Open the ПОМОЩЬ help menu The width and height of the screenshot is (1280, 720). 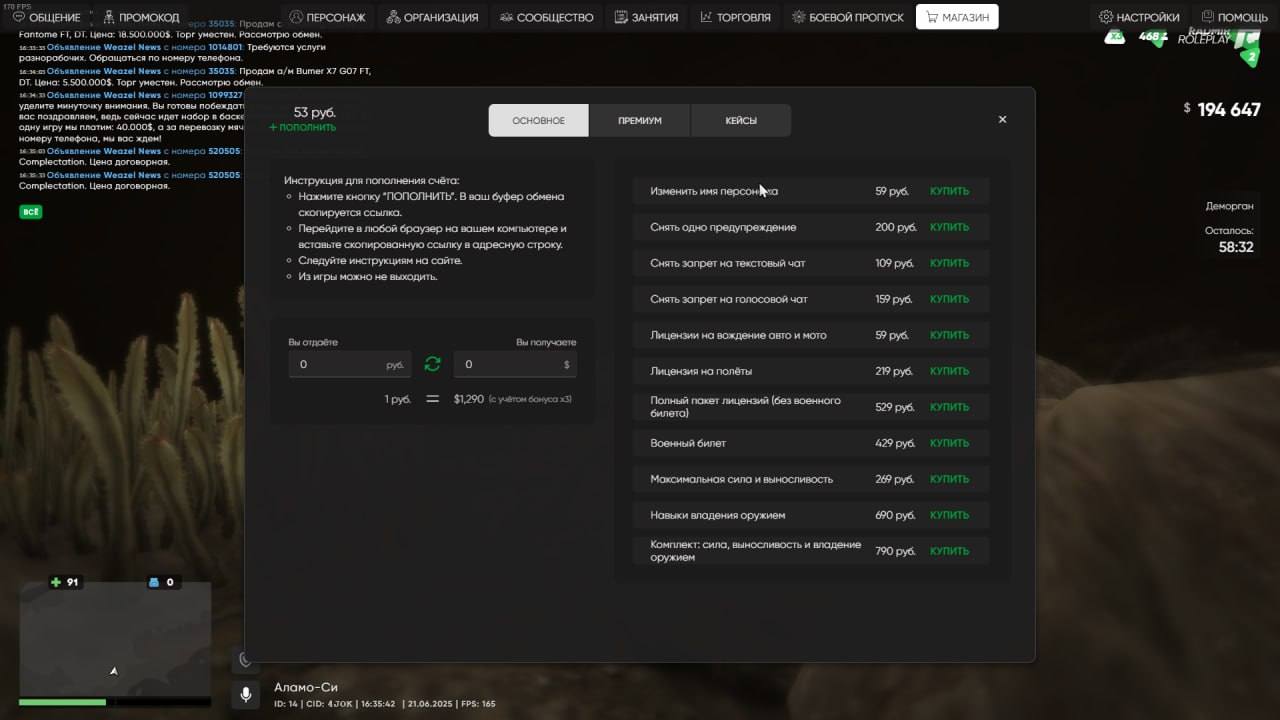(x=1234, y=17)
